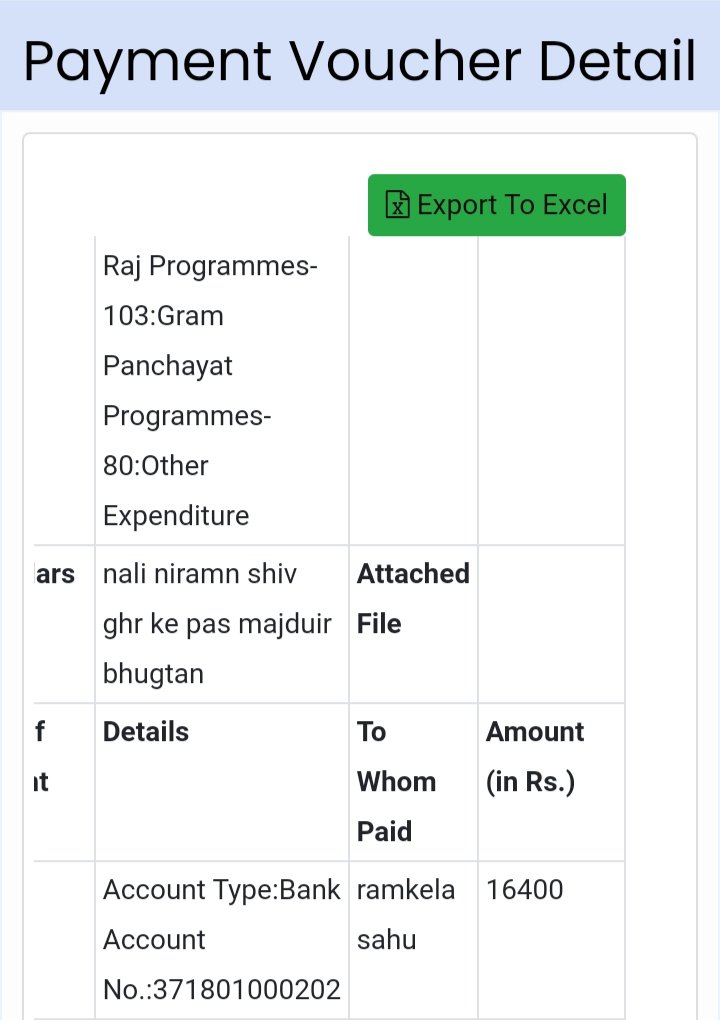Screen dimensions: 720x1020
Task: Click the 16400 amount cell
Action: [525, 890]
